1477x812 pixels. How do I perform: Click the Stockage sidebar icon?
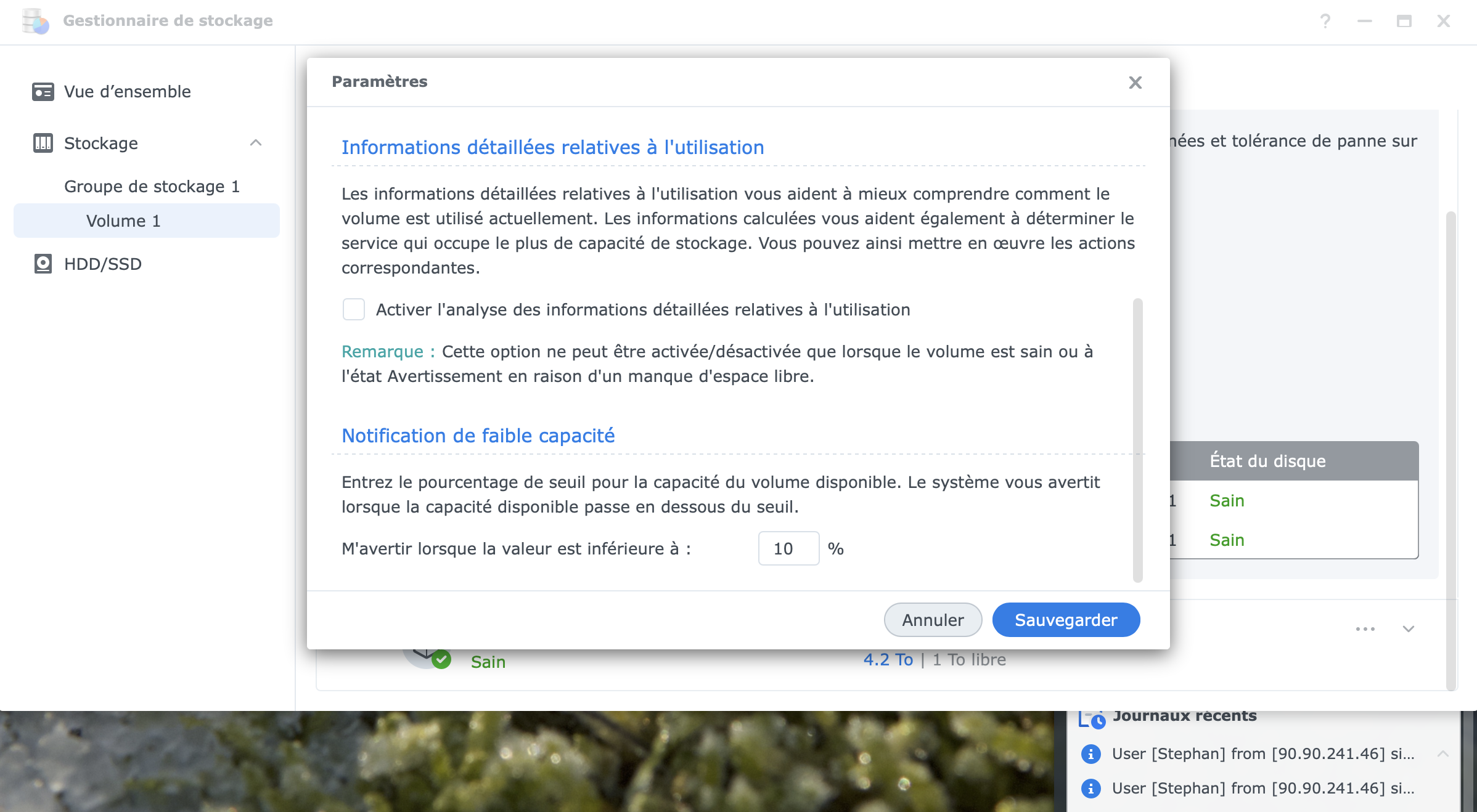coord(43,143)
